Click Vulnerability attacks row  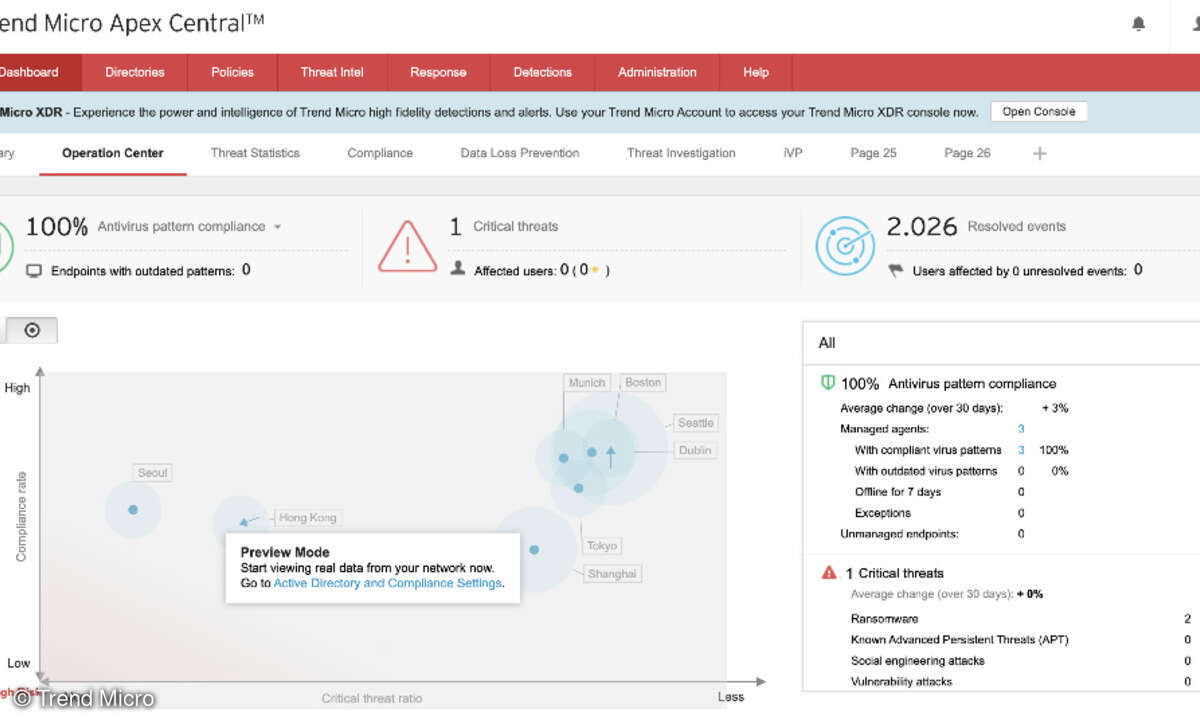(x=1020, y=682)
